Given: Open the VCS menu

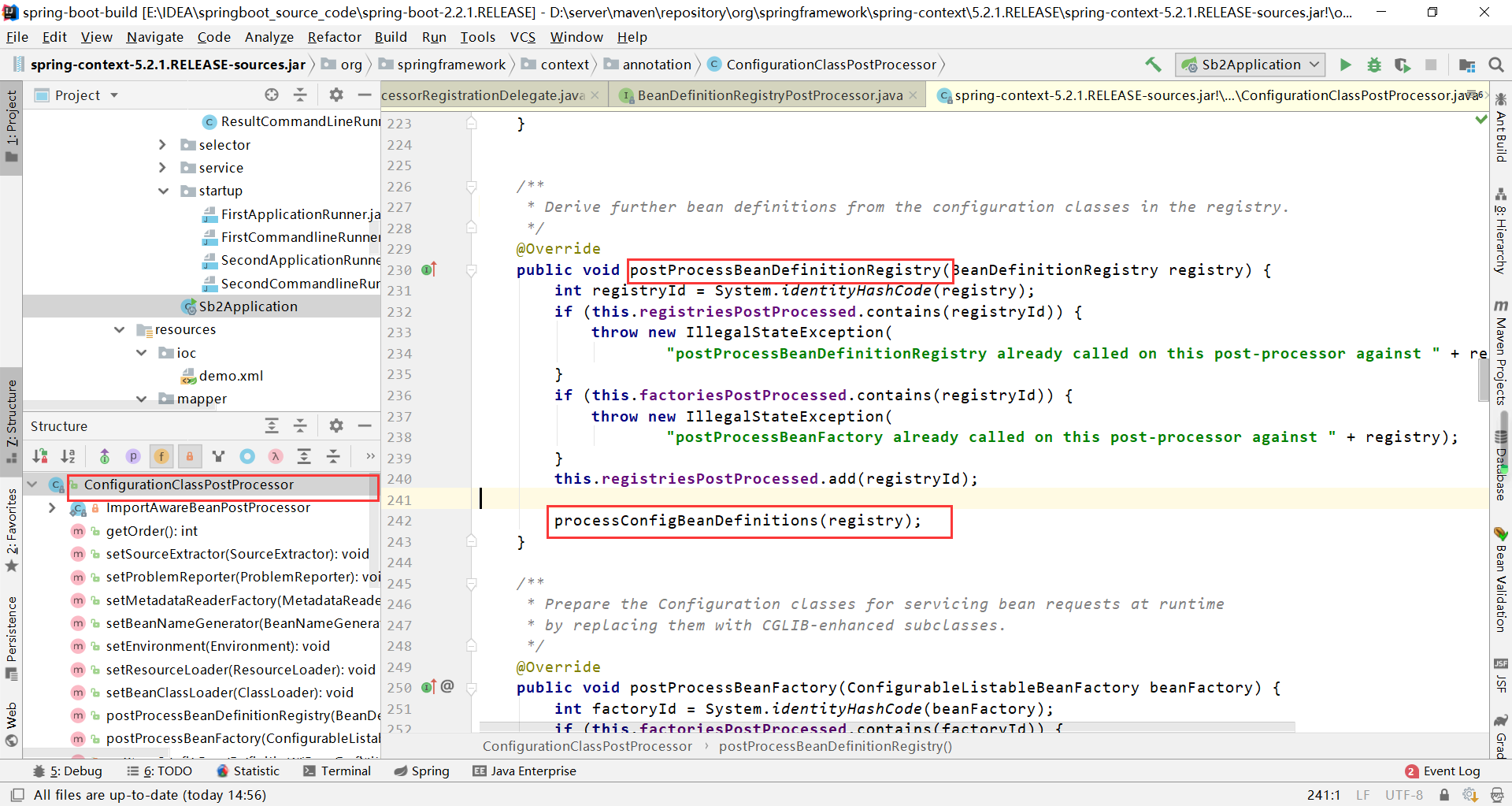Looking at the screenshot, I should pos(522,37).
